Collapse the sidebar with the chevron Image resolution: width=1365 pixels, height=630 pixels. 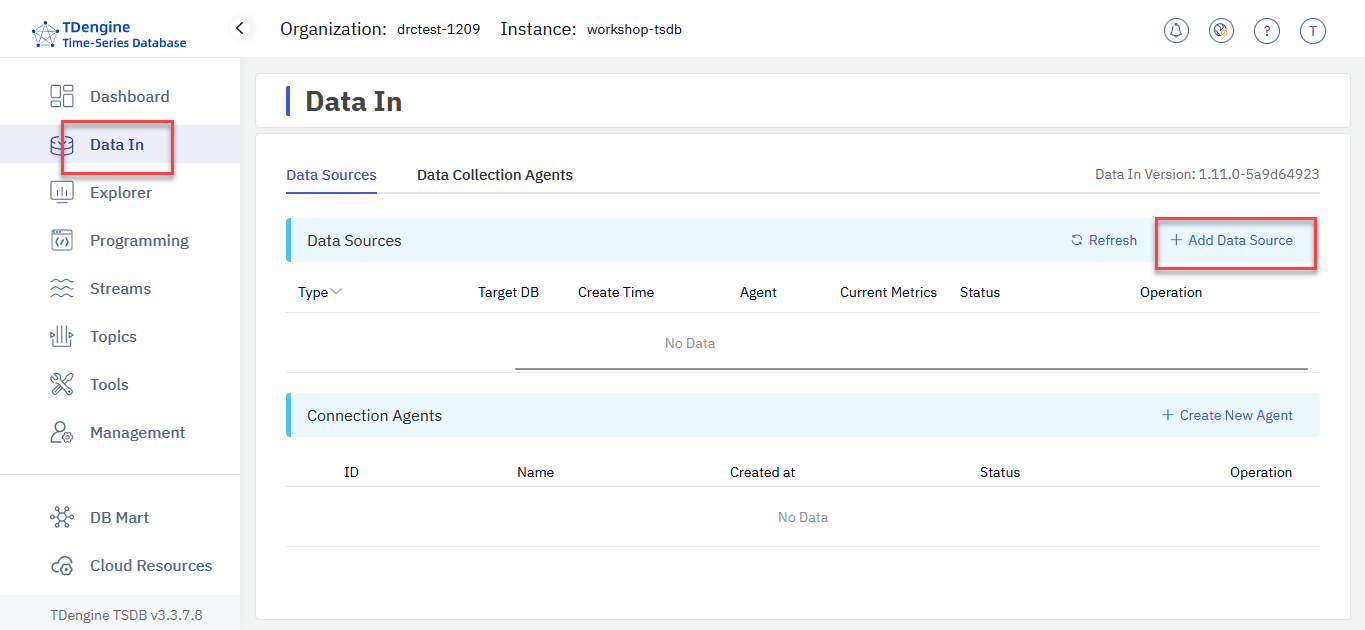tap(240, 29)
